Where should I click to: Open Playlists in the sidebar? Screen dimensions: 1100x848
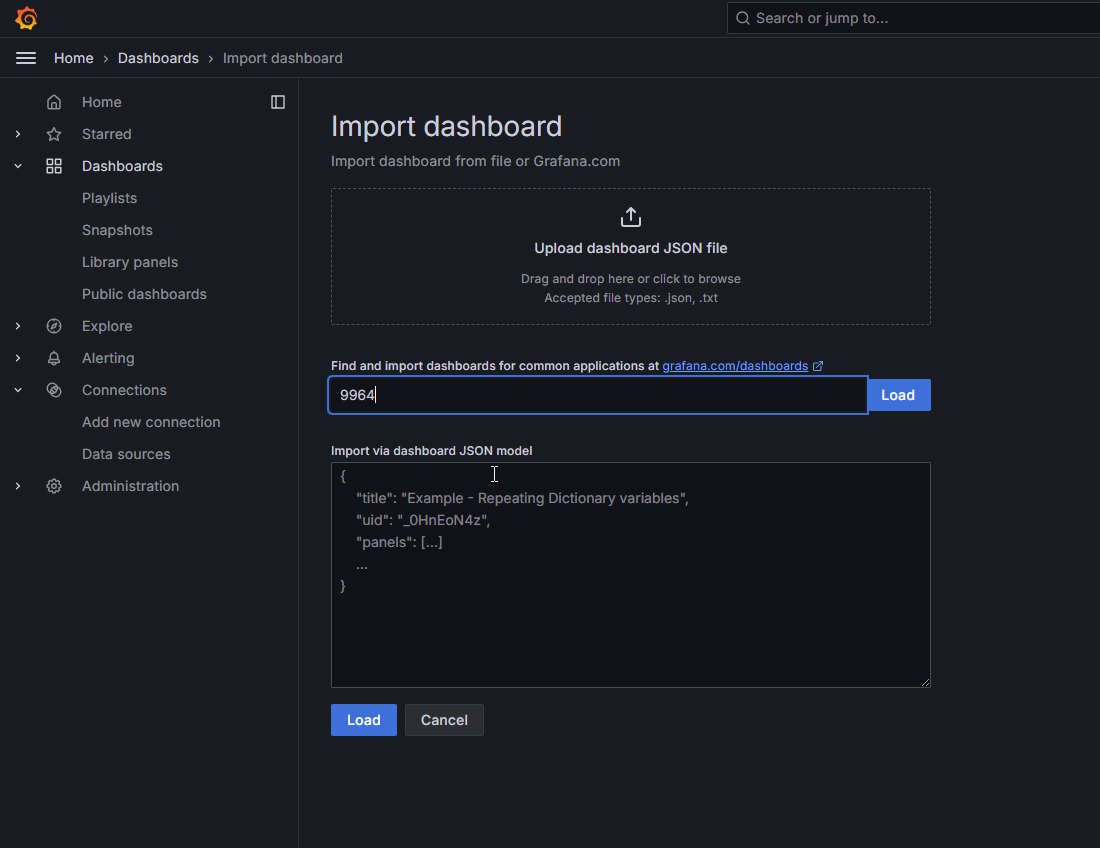click(109, 198)
